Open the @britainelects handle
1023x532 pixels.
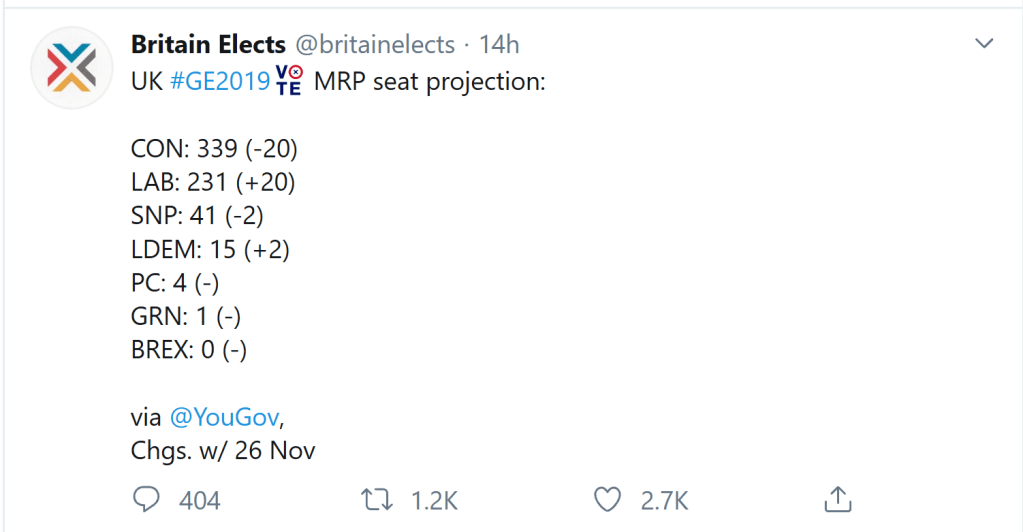(375, 45)
